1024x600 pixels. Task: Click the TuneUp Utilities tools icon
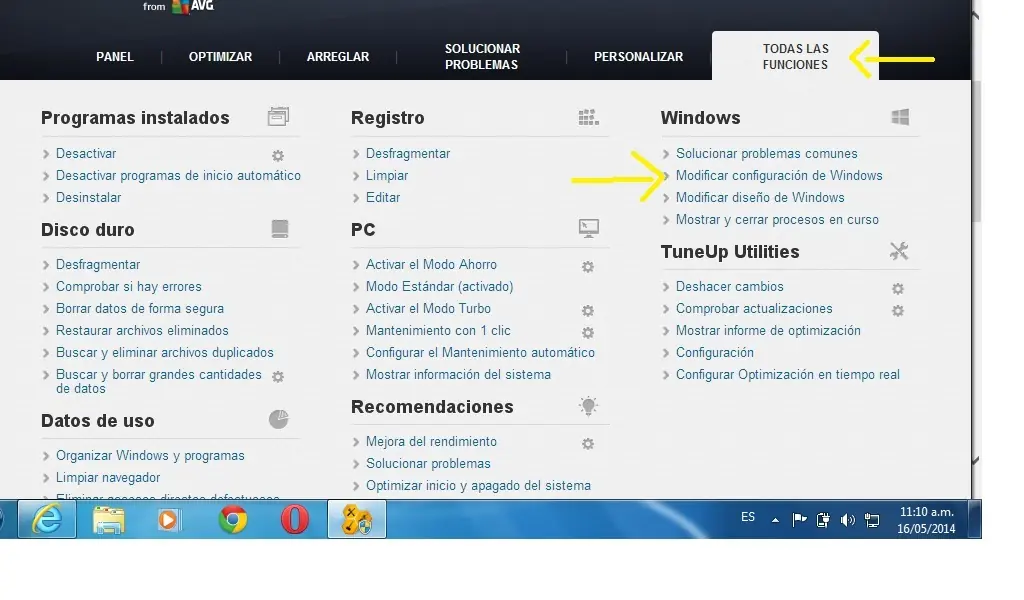[899, 251]
